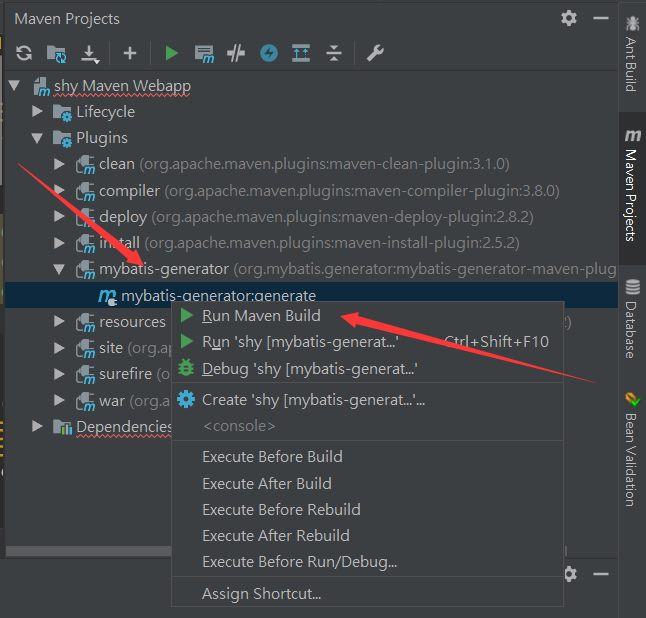646x618 pixels.
Task: Open Maven Projects panel gear options
Action: pos(569,18)
